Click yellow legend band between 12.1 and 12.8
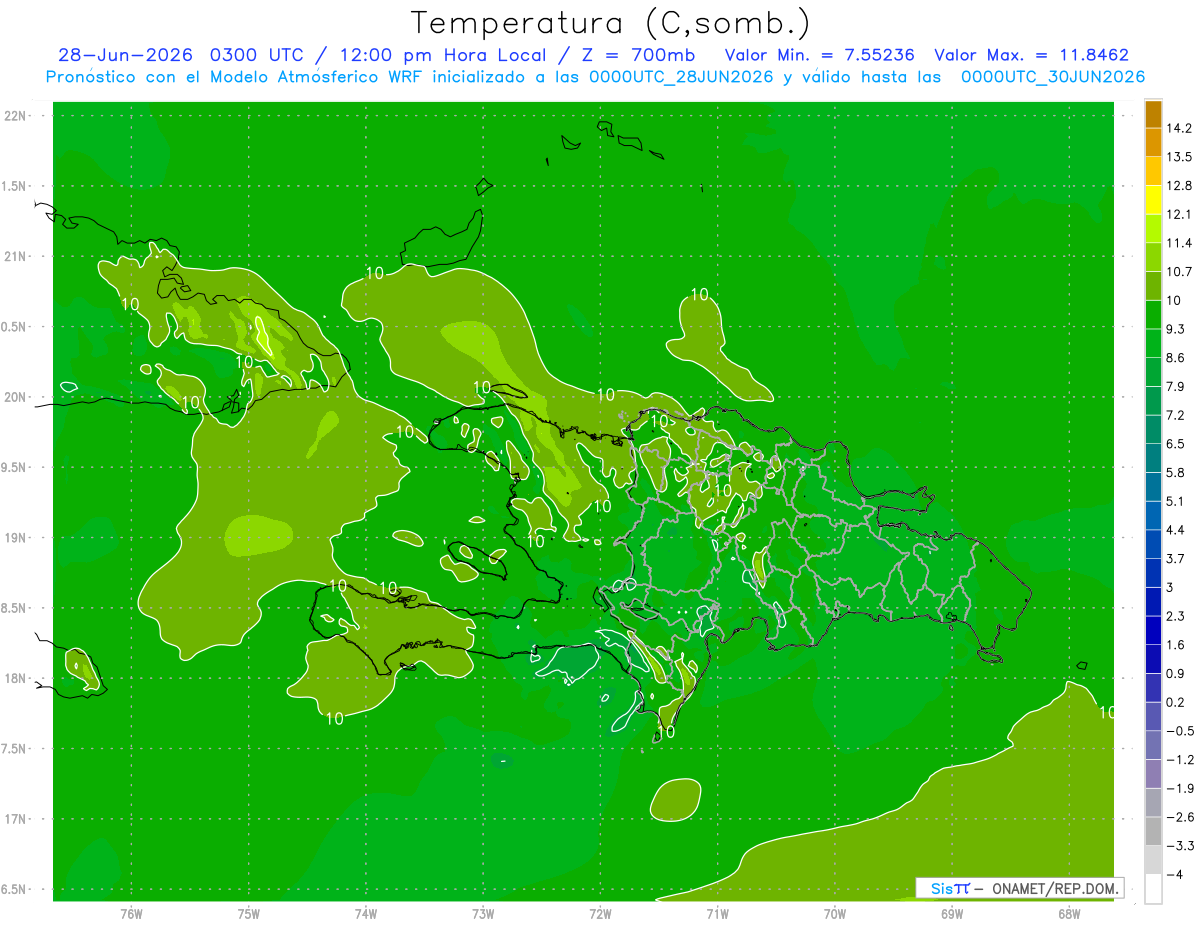 (1153, 200)
